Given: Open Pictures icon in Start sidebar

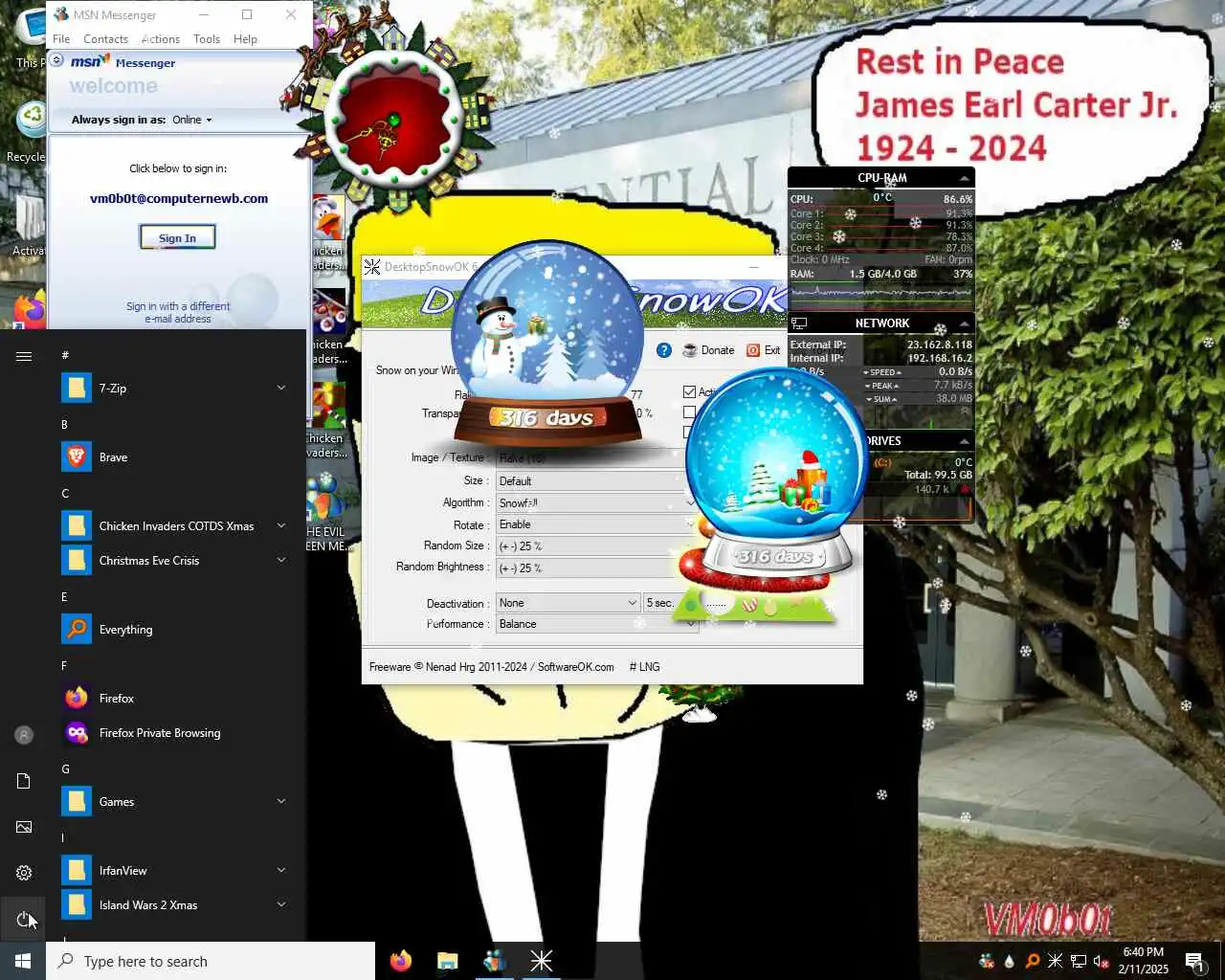Looking at the screenshot, I should coord(24,827).
